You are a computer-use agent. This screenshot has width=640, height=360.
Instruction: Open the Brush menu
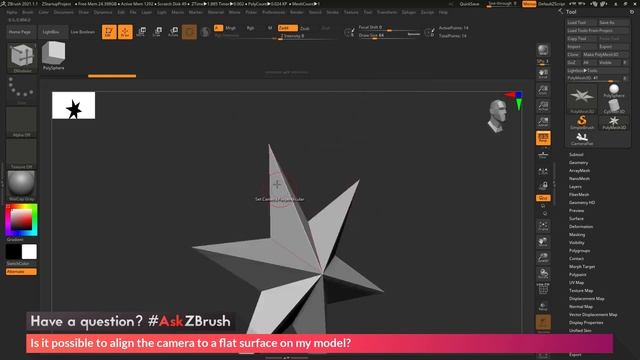[27, 12]
